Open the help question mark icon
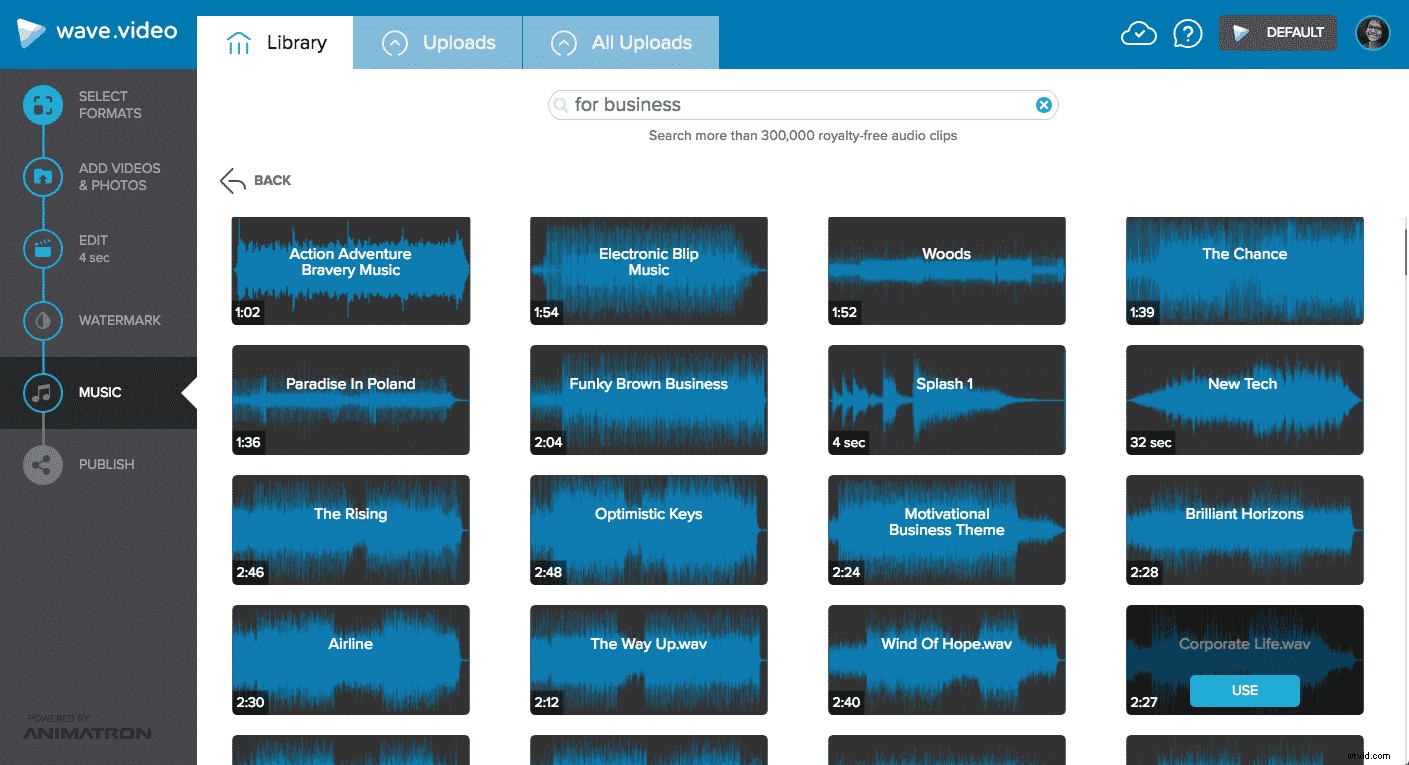This screenshot has height=765, width=1409. [x=1187, y=34]
